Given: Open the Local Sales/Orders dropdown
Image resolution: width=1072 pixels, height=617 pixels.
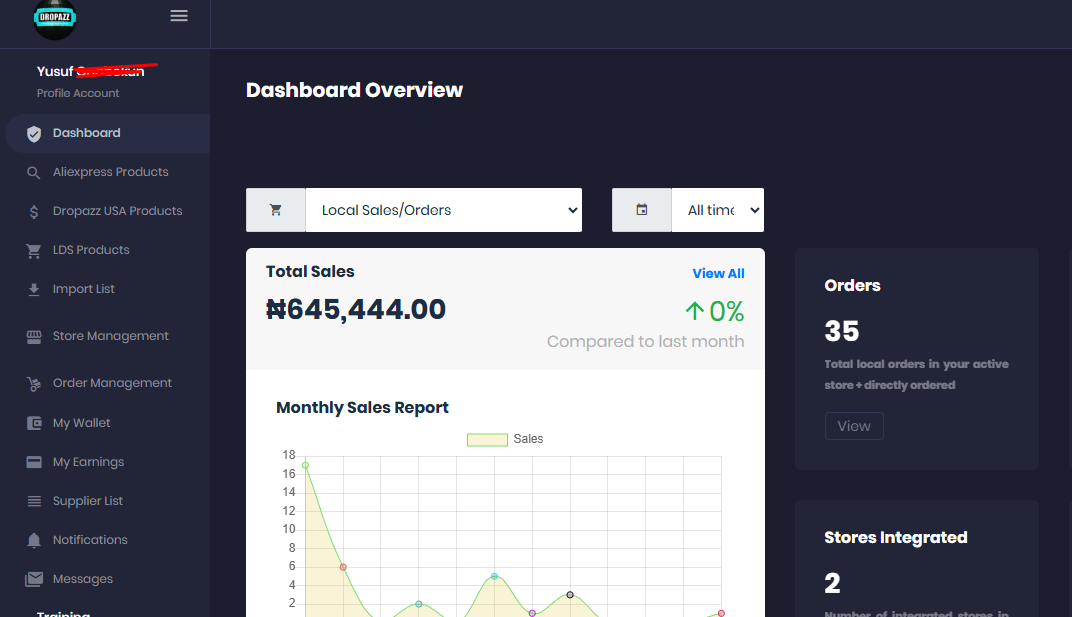Looking at the screenshot, I should point(443,210).
